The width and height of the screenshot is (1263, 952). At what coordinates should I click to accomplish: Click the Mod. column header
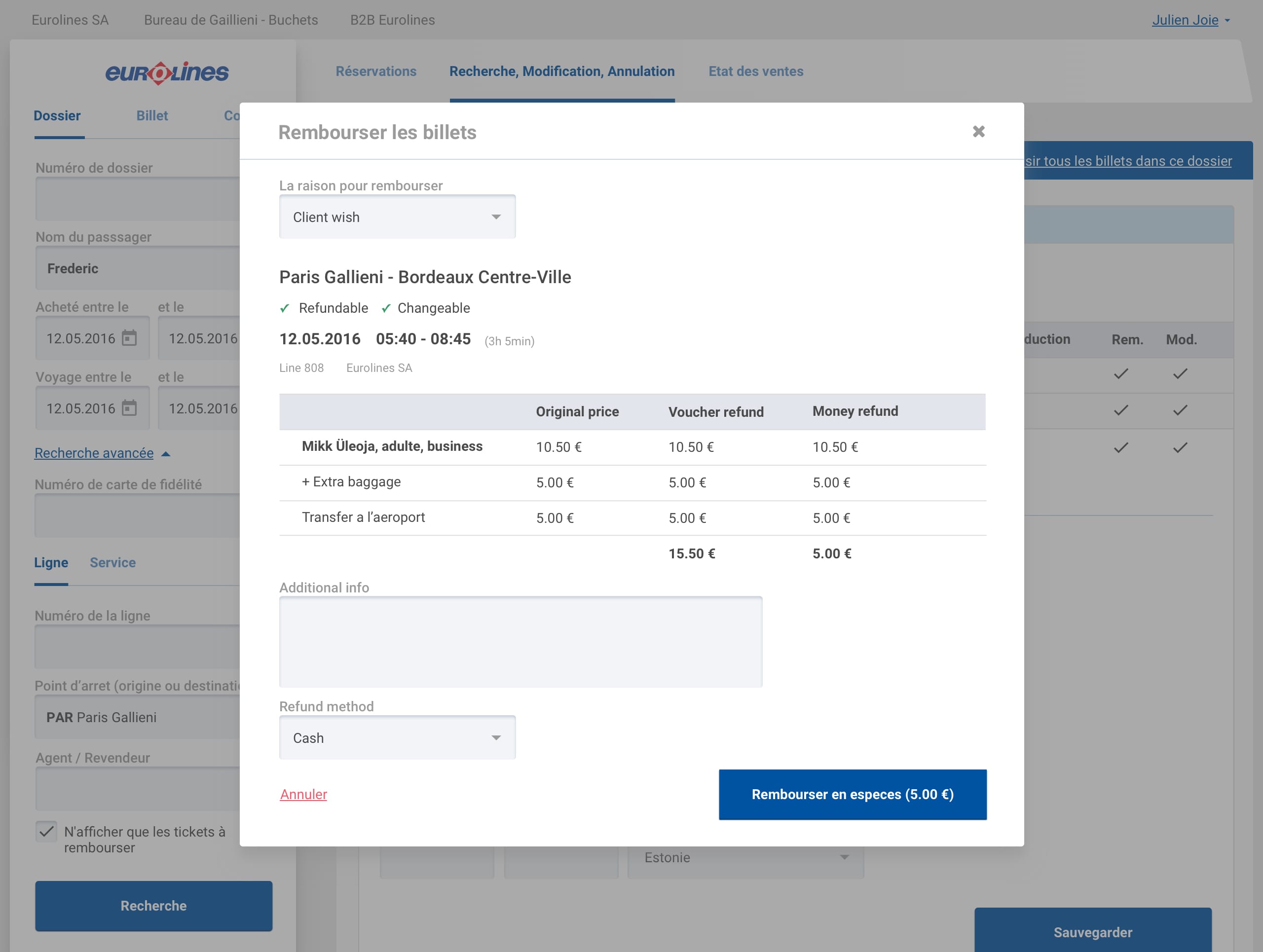coord(1182,339)
